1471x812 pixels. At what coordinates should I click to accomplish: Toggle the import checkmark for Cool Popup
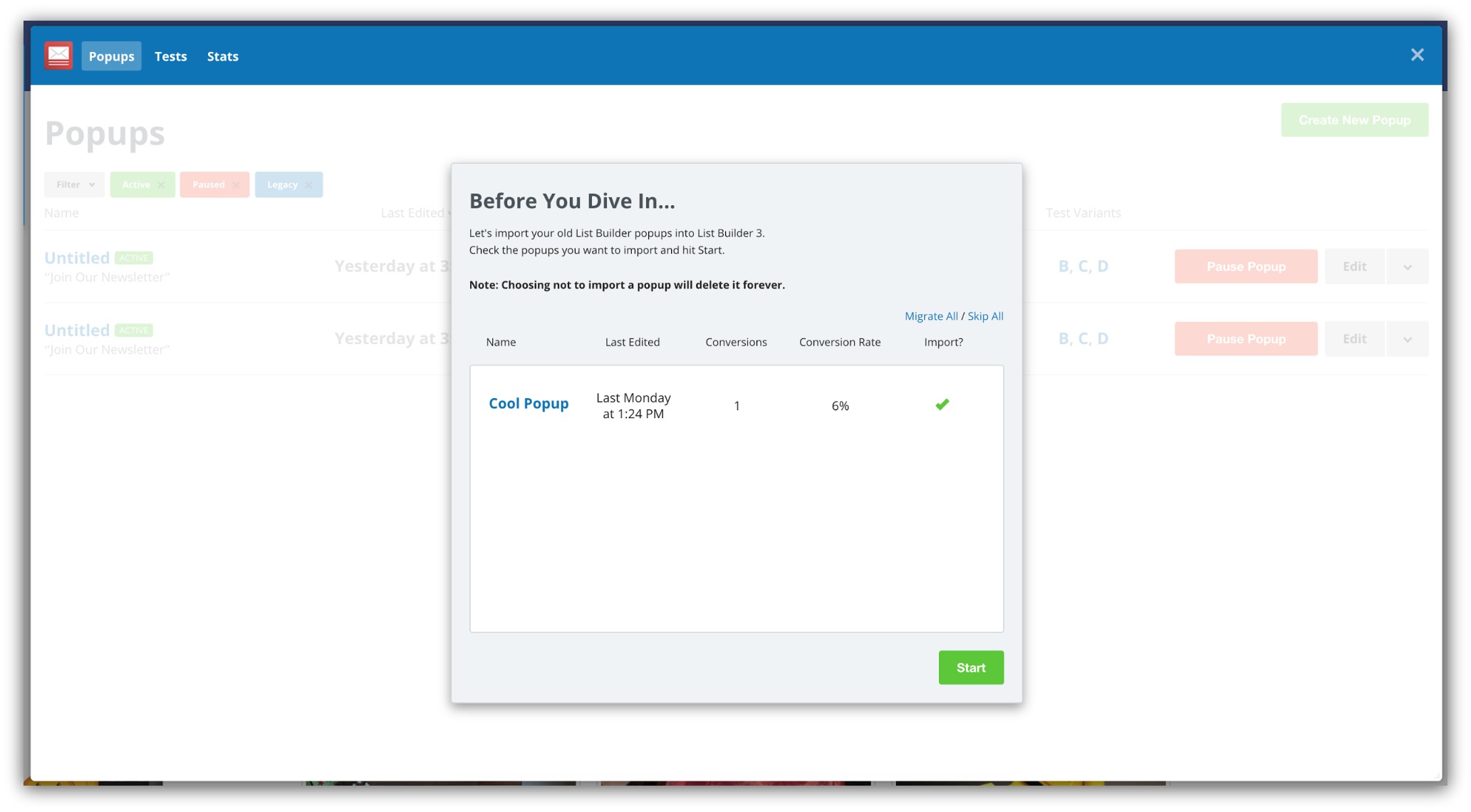(x=942, y=405)
